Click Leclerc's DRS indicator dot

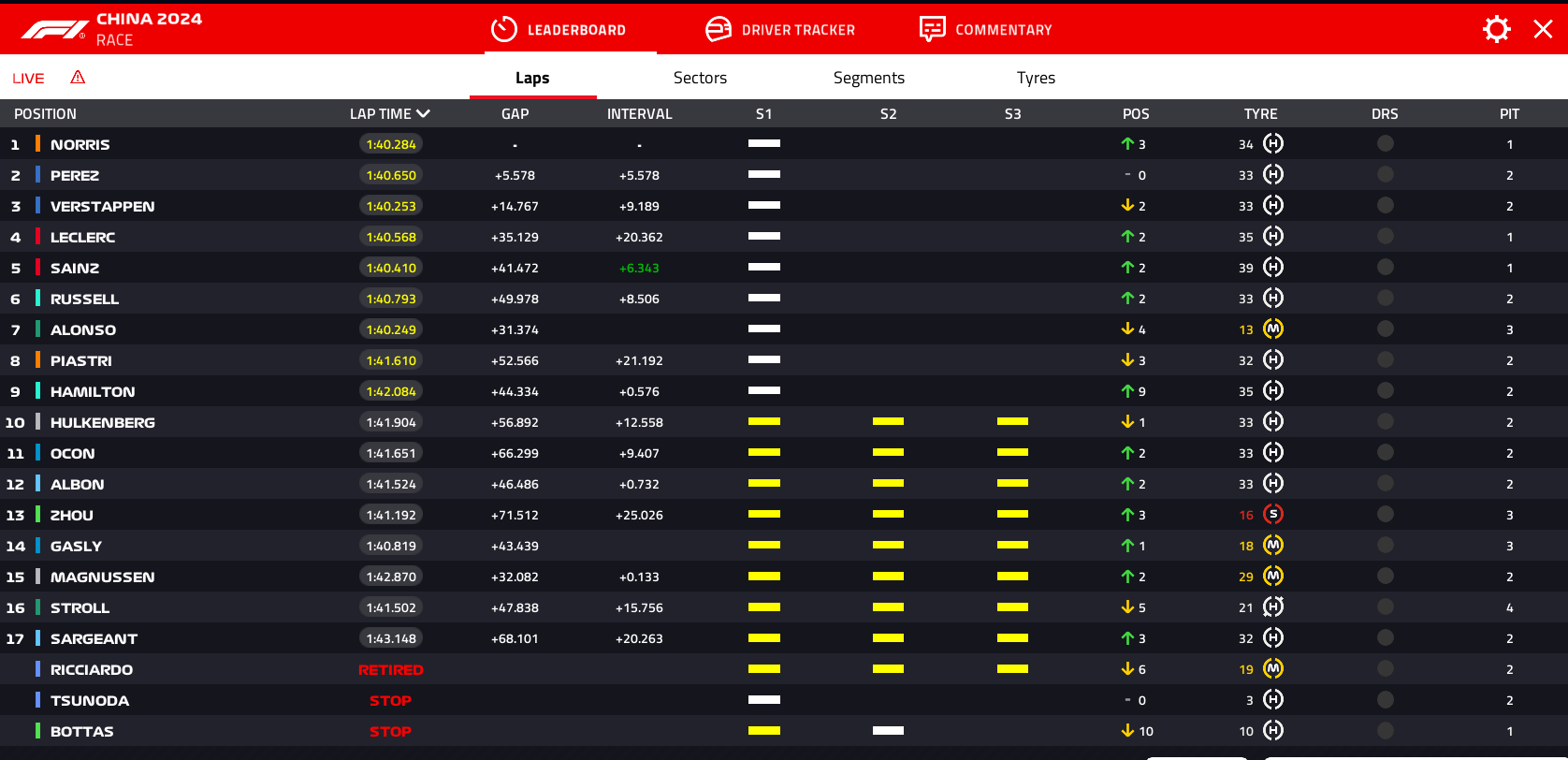click(1386, 236)
